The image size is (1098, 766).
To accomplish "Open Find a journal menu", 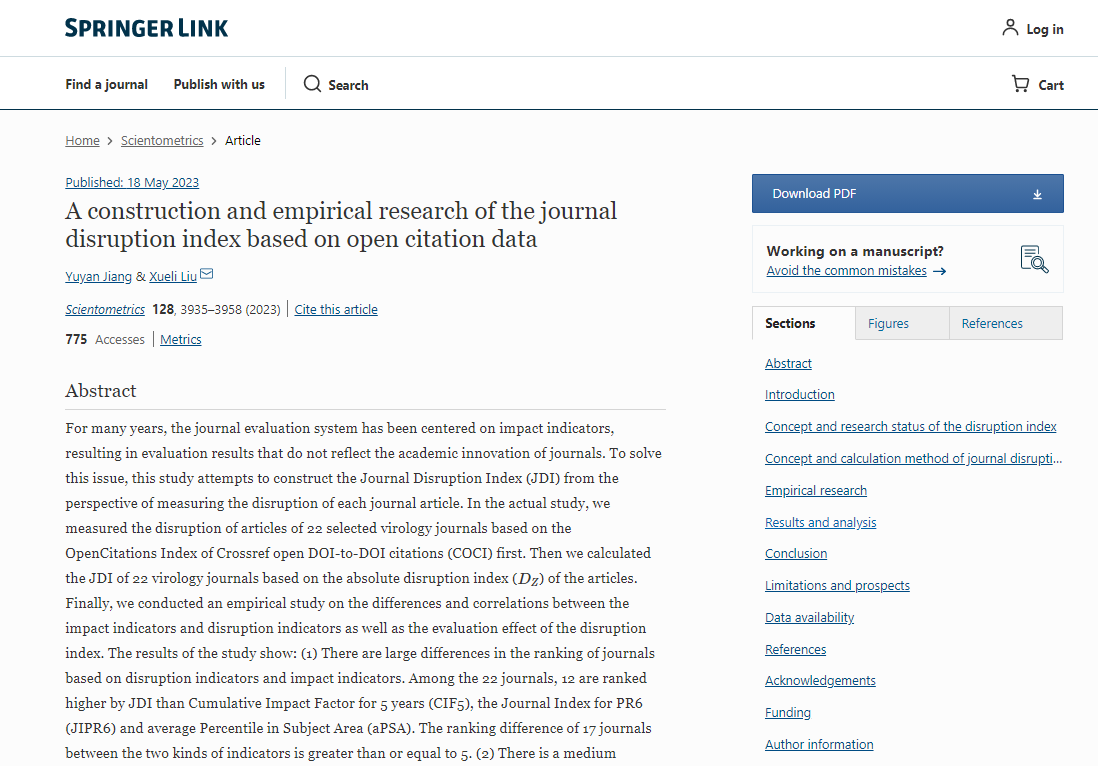I will click(106, 84).
